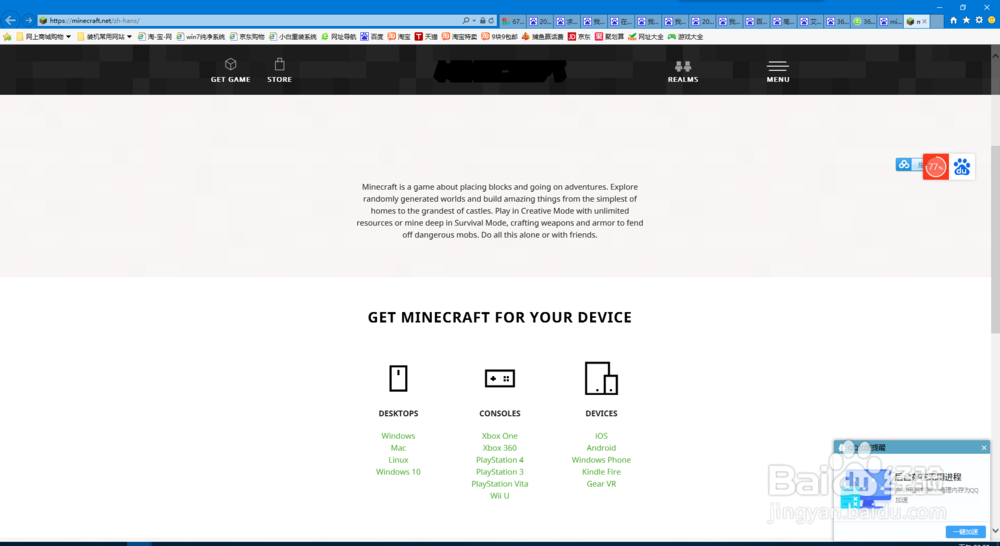Switch to the first browser tab labeled 67
Screen dimensions: 1000x546
513,21
